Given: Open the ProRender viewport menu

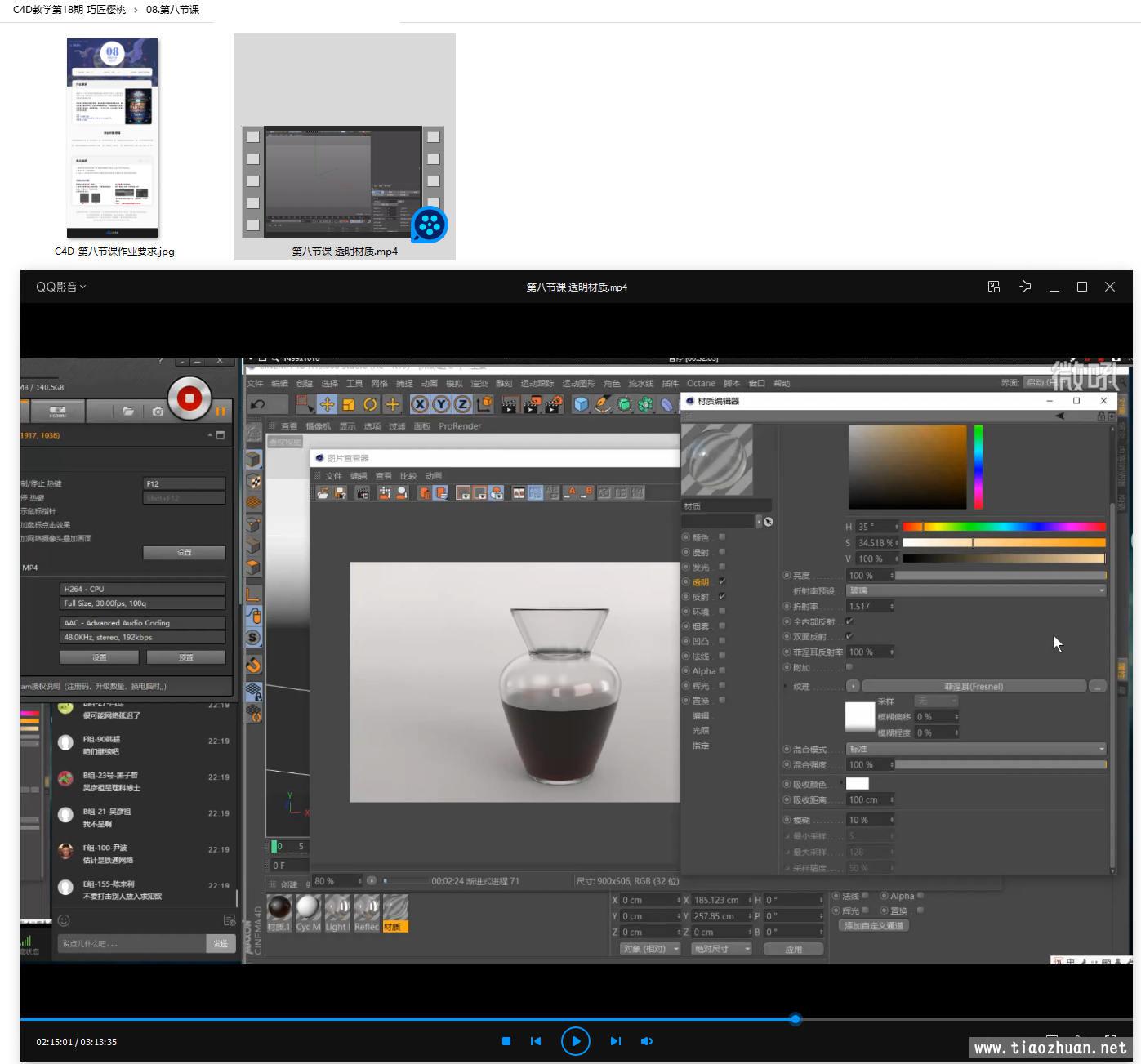Looking at the screenshot, I should pyautogui.click(x=460, y=426).
